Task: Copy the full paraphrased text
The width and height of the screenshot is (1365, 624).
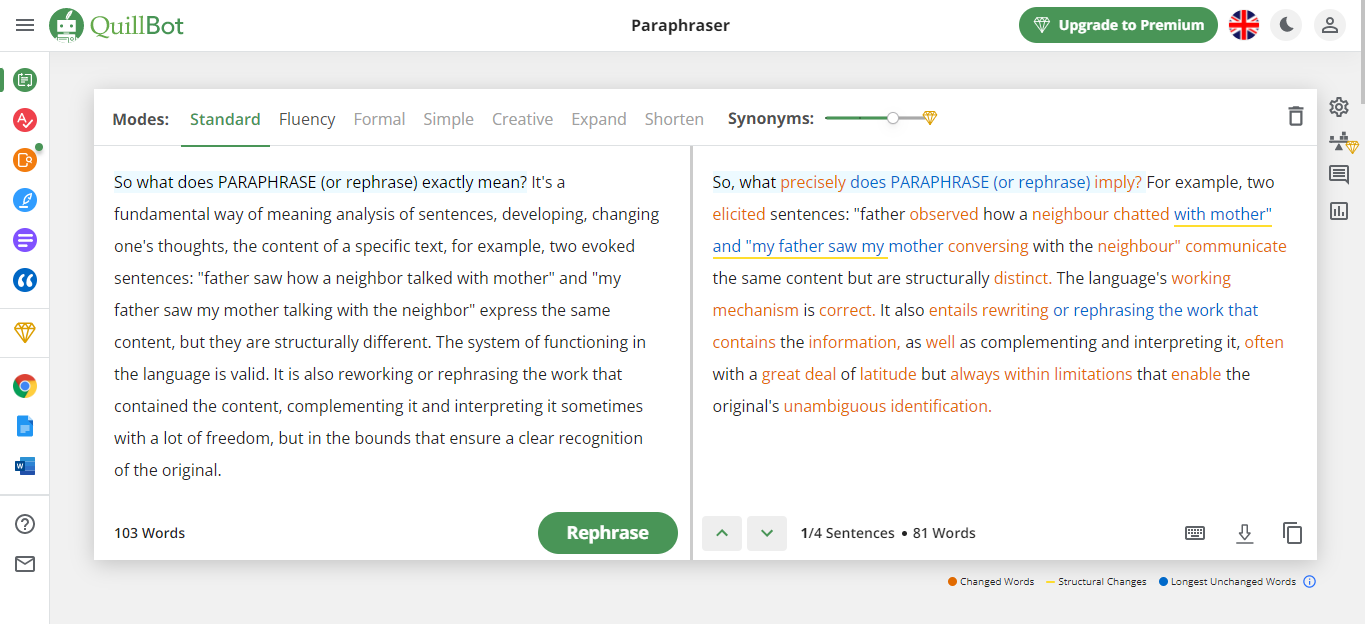Action: point(1293,533)
